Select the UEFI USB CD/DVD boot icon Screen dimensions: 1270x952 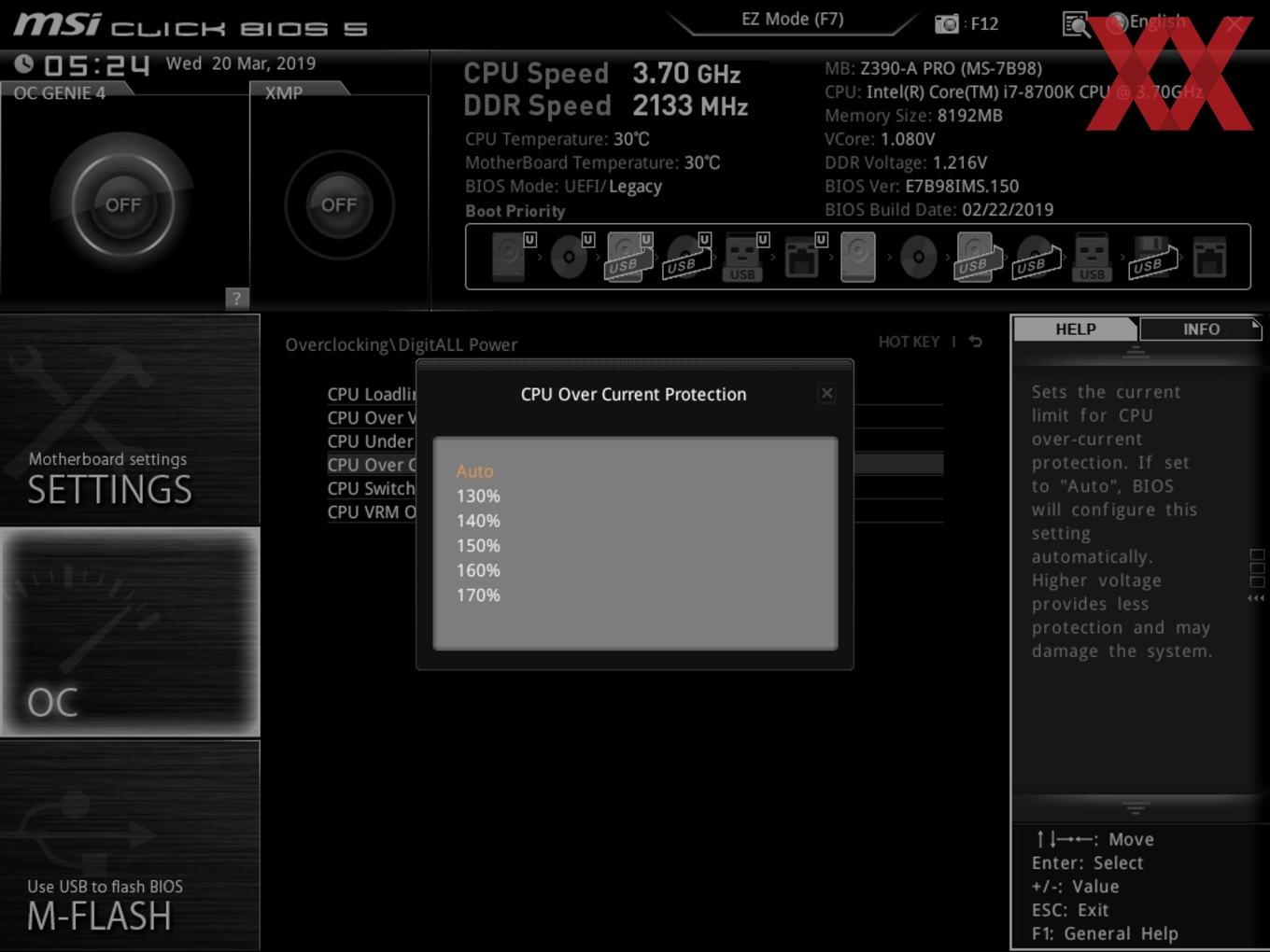click(687, 257)
